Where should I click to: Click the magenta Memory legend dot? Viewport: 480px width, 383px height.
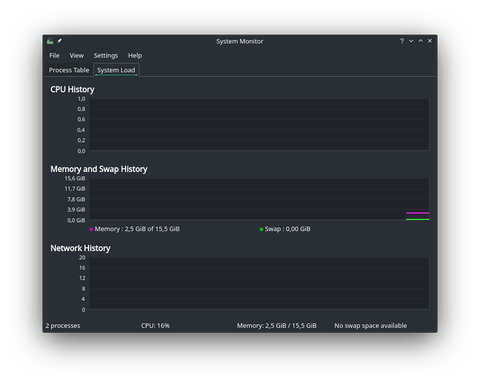click(91, 229)
